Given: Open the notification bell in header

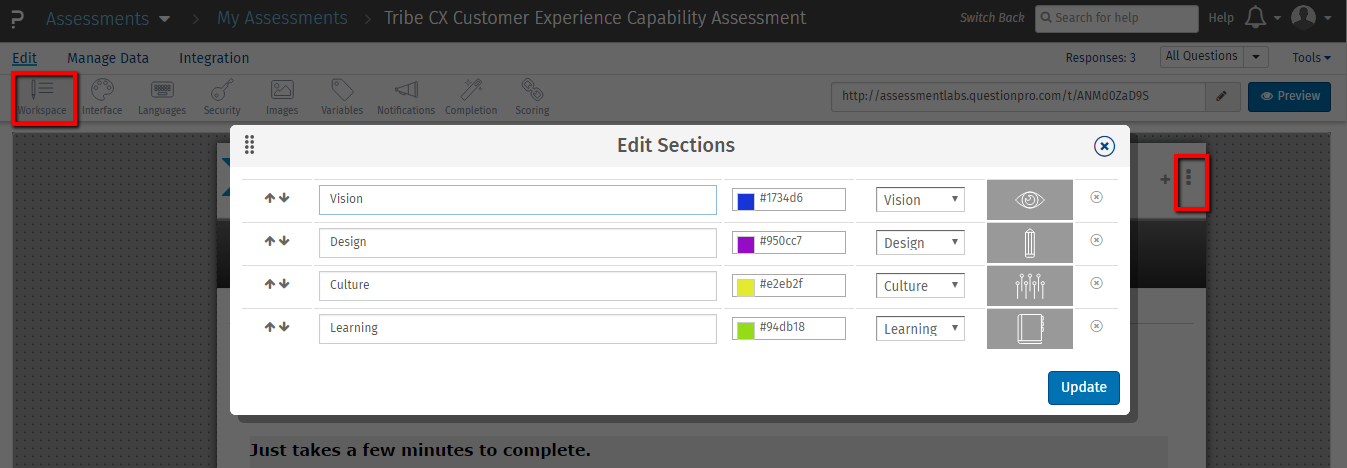Looking at the screenshot, I should point(1257,17).
